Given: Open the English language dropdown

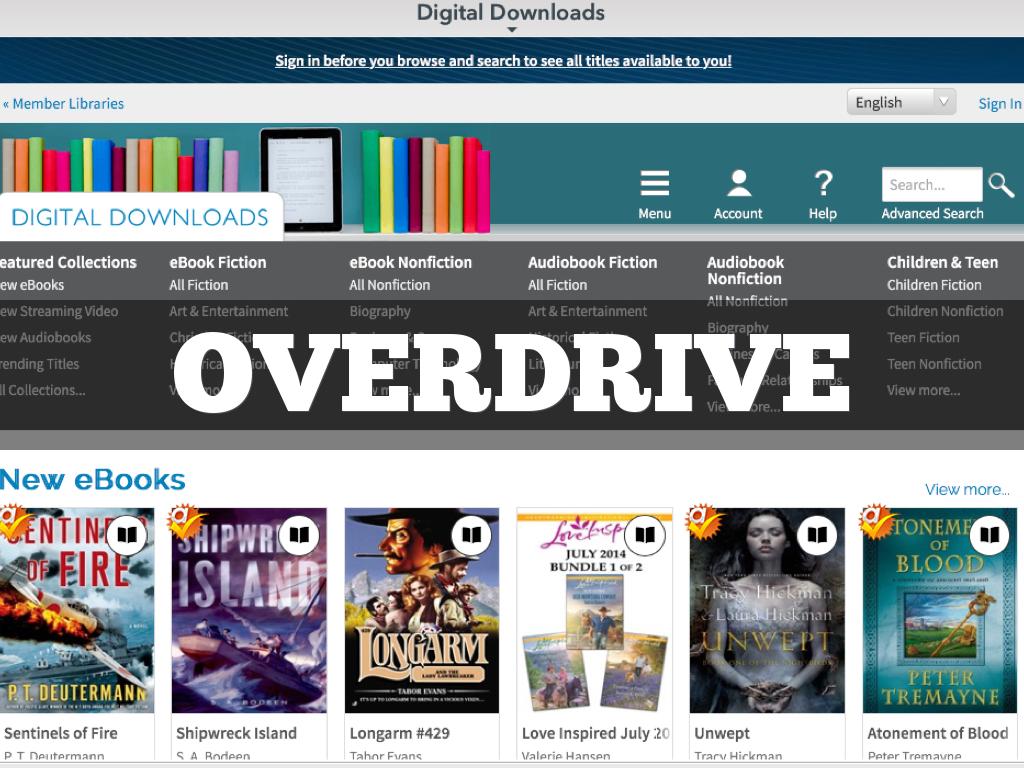Looking at the screenshot, I should click(x=901, y=103).
